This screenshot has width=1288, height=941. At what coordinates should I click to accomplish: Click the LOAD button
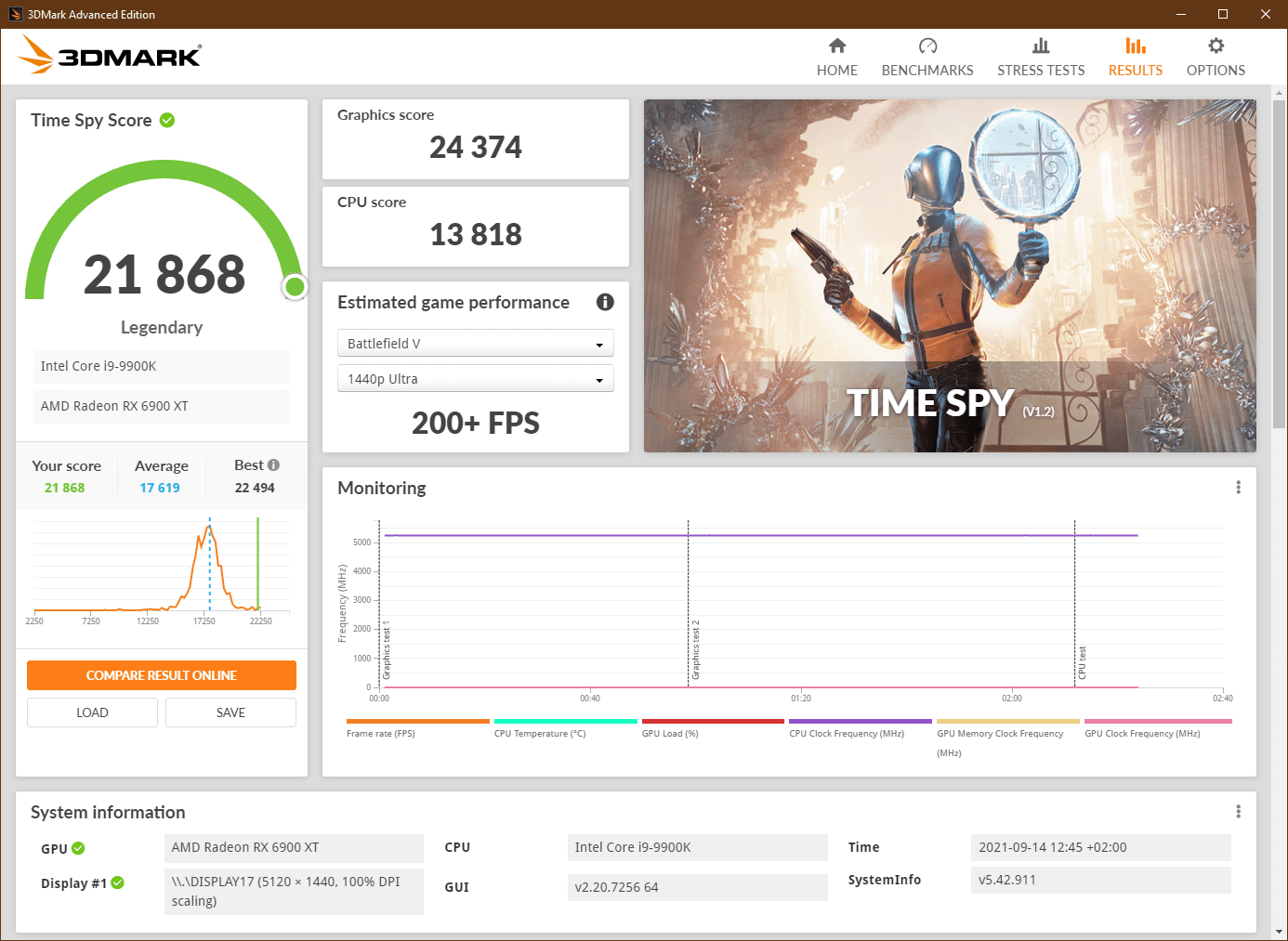coord(92,712)
